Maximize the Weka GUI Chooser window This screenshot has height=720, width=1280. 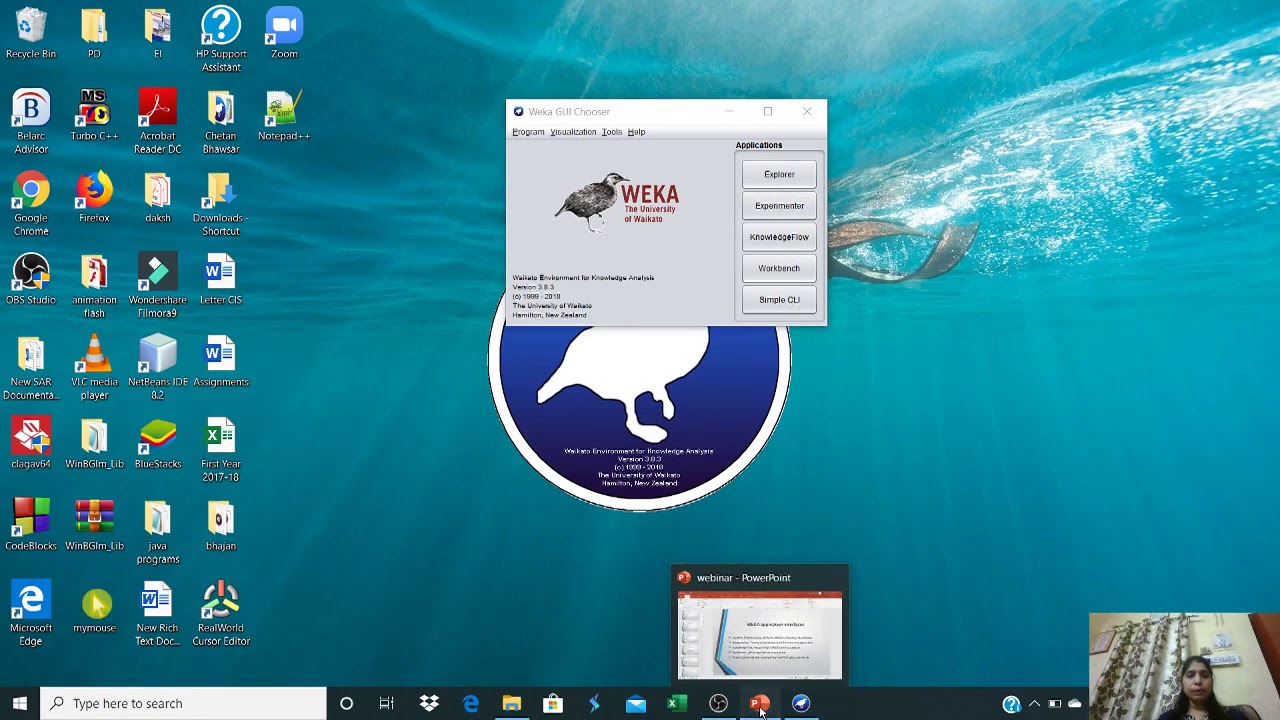coord(767,111)
